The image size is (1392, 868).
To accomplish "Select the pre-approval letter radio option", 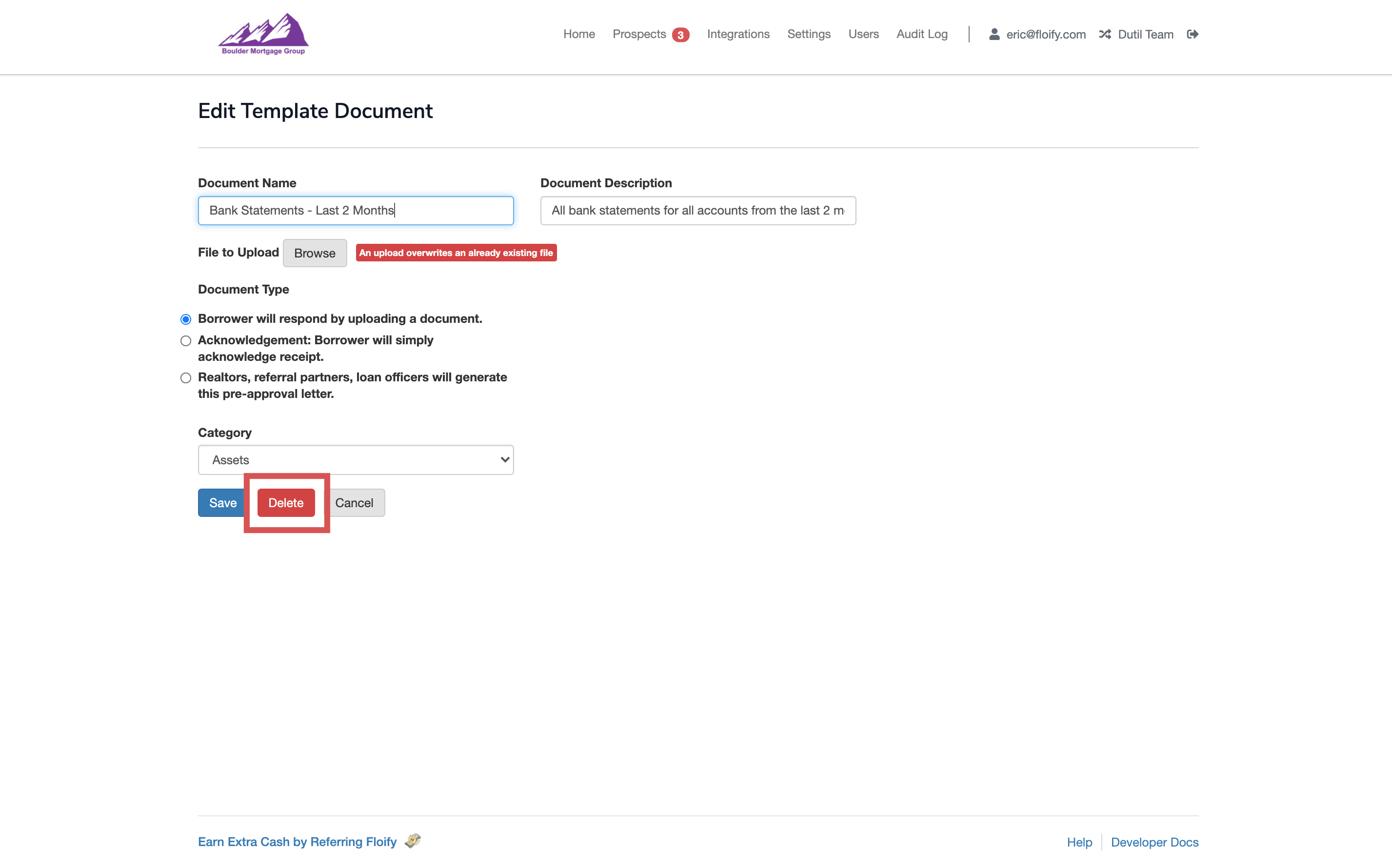I will [185, 378].
